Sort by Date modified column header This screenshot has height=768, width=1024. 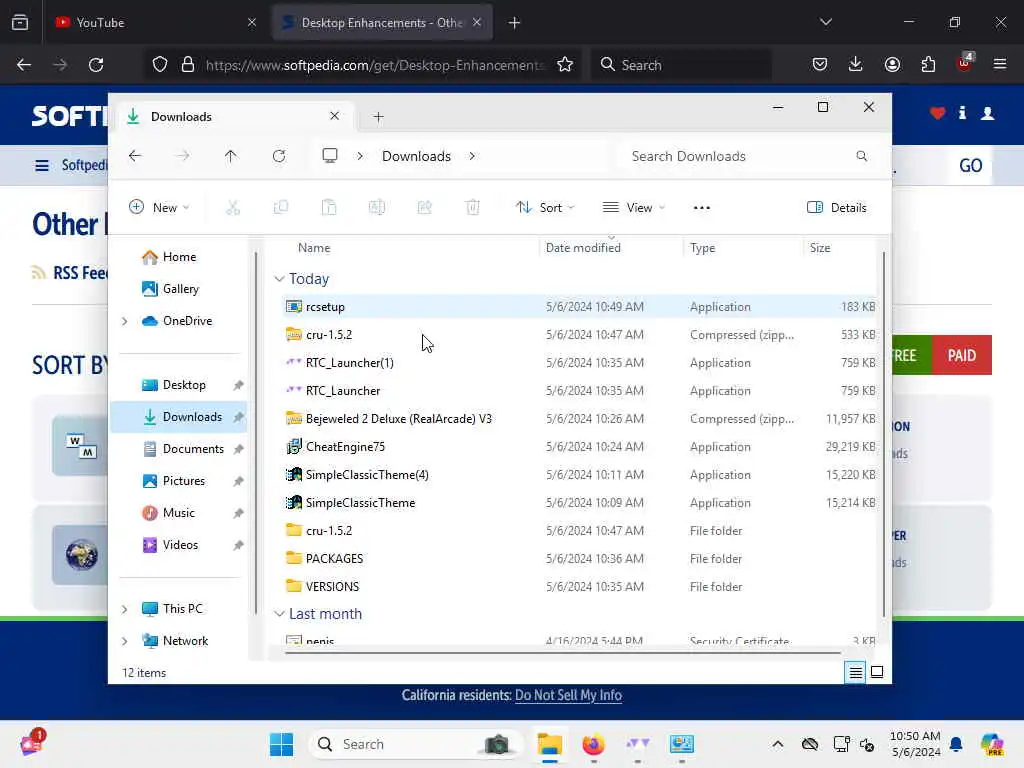tap(583, 248)
